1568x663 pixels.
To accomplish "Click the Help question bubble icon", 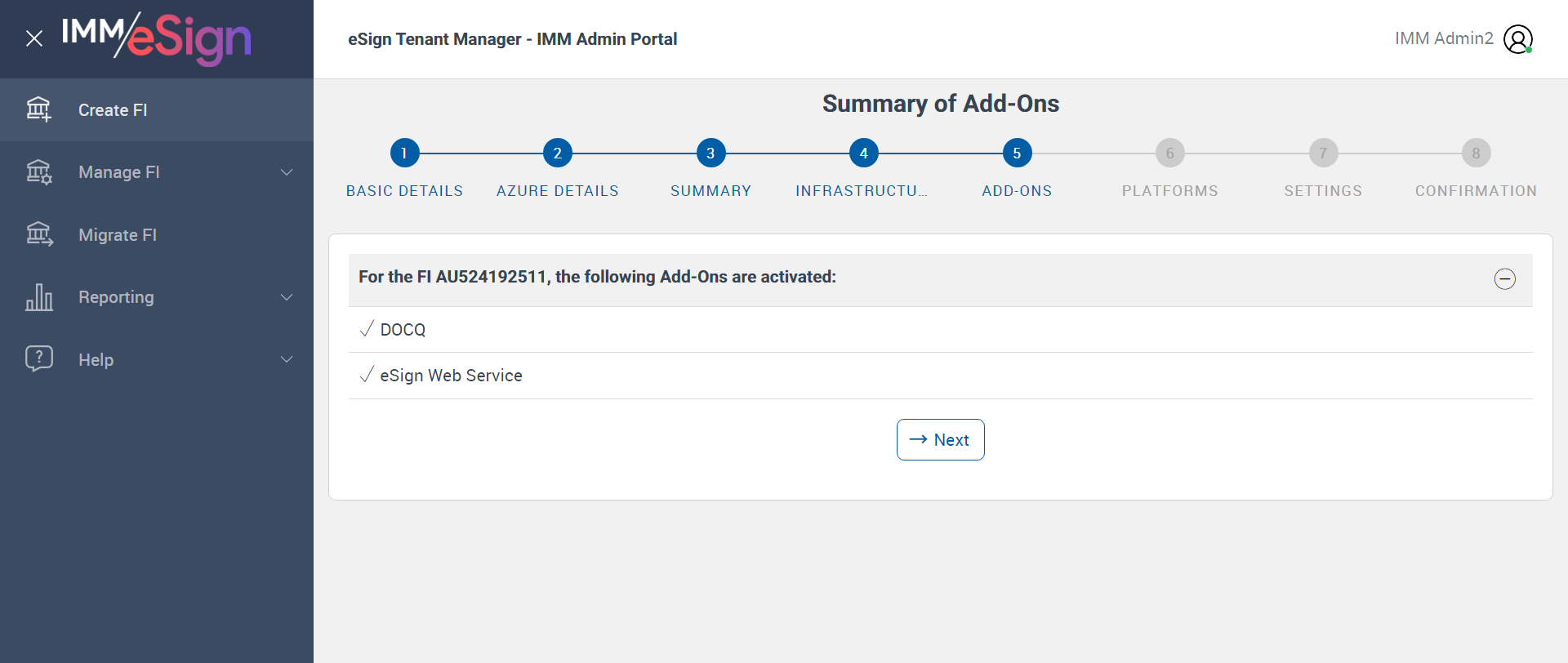I will pyautogui.click(x=38, y=359).
